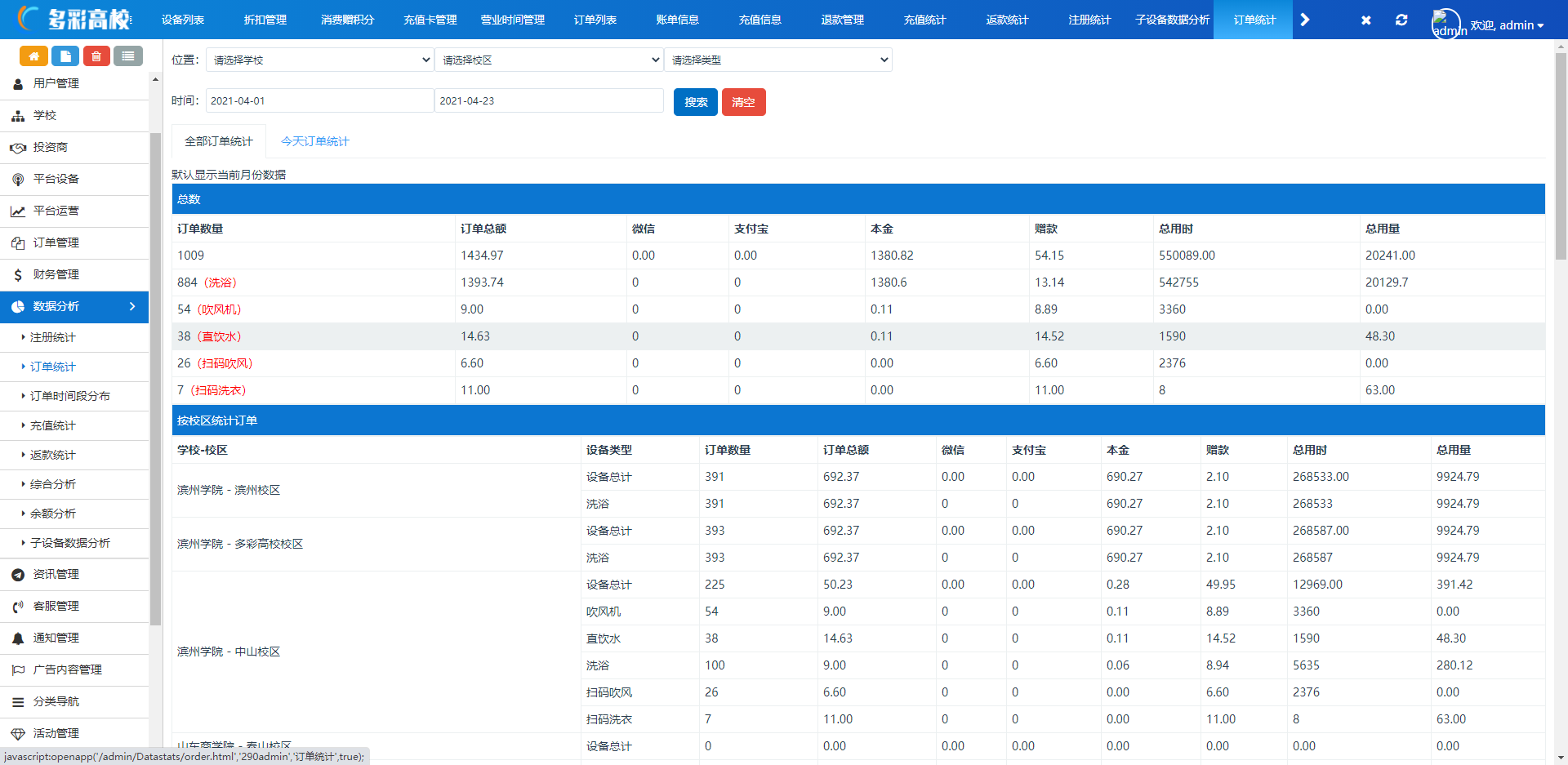Click the flag icon beside 广告内容管理
1568x765 pixels.
(18, 670)
